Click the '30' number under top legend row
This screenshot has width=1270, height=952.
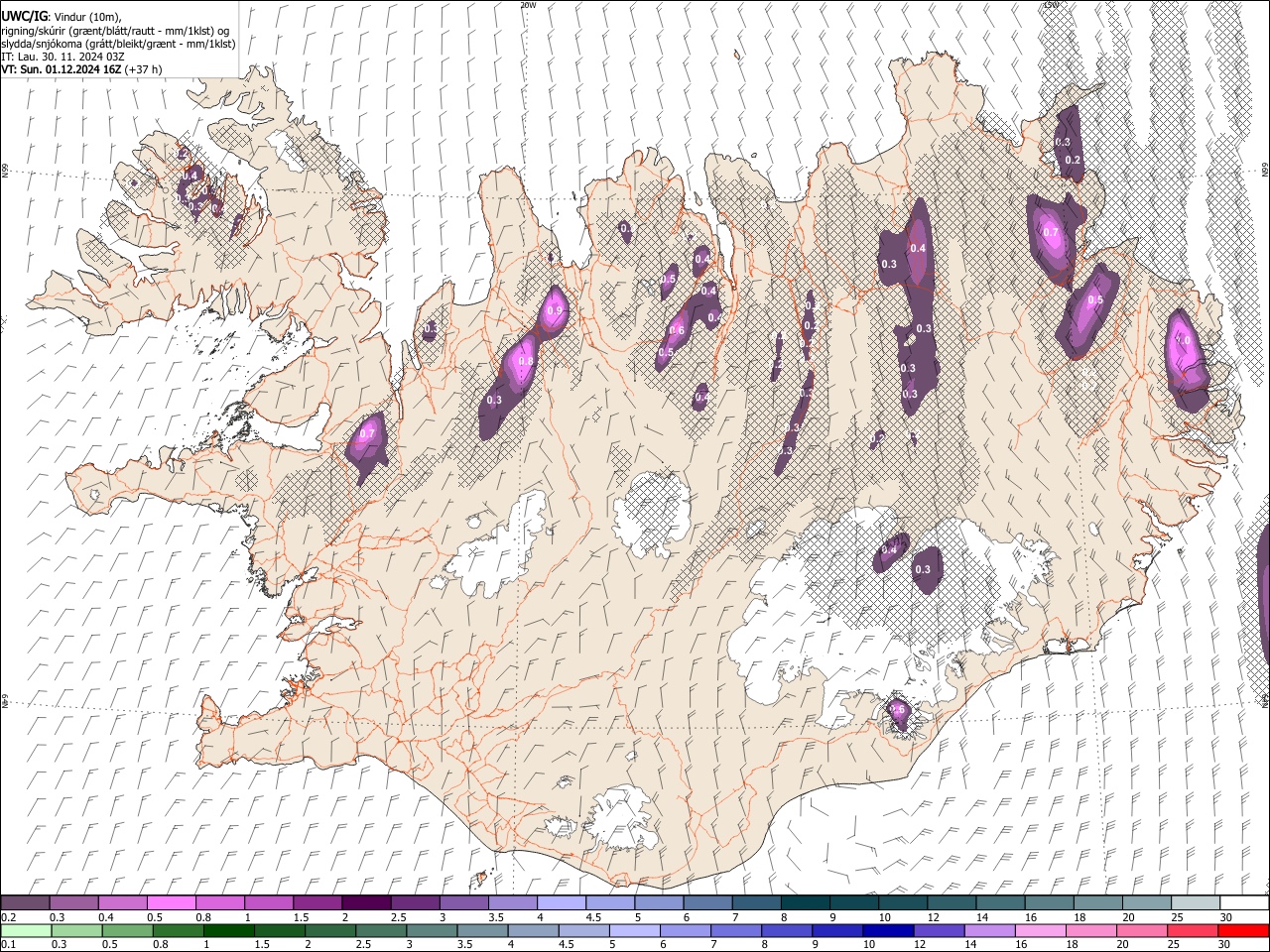(x=1225, y=917)
